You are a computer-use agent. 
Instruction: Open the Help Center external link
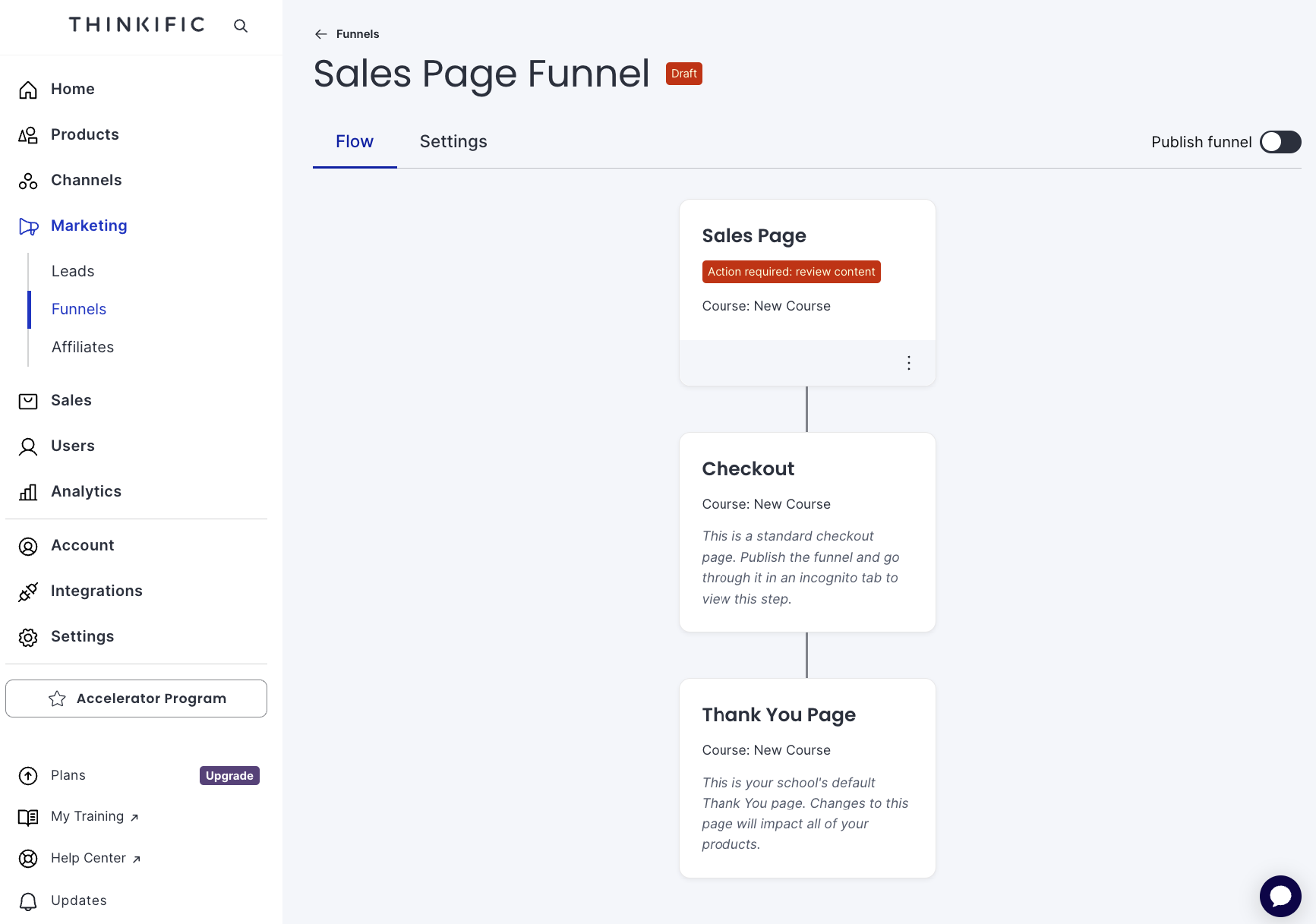coord(96,858)
